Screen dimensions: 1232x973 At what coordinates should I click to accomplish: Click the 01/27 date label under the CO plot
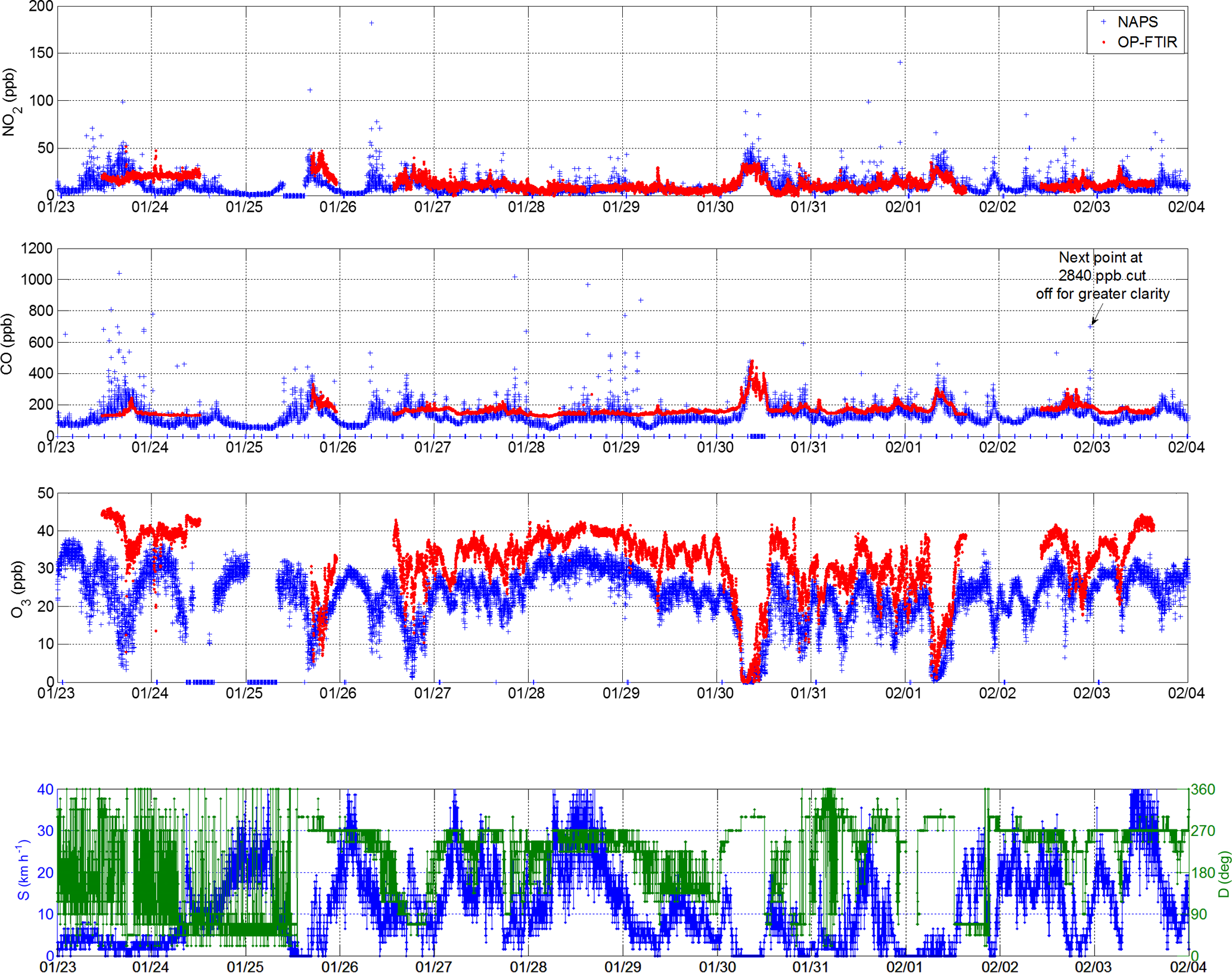click(433, 447)
